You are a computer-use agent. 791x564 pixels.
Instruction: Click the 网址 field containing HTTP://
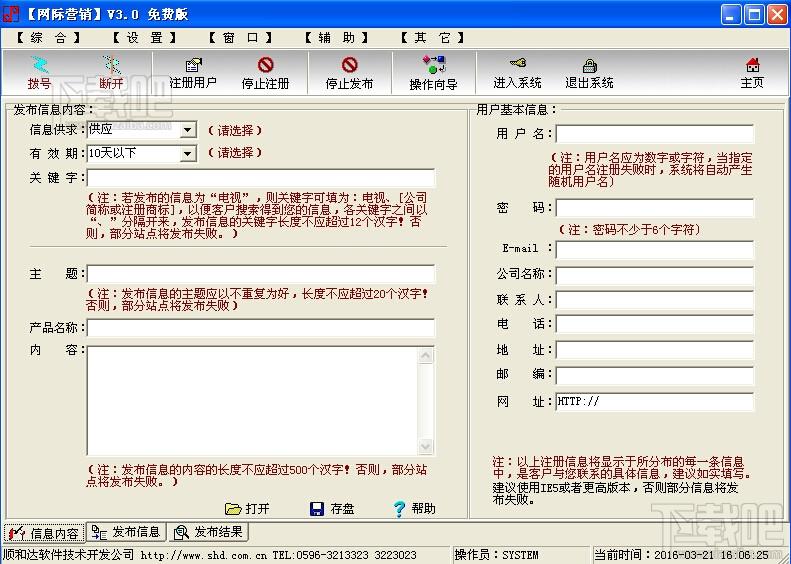(x=655, y=402)
